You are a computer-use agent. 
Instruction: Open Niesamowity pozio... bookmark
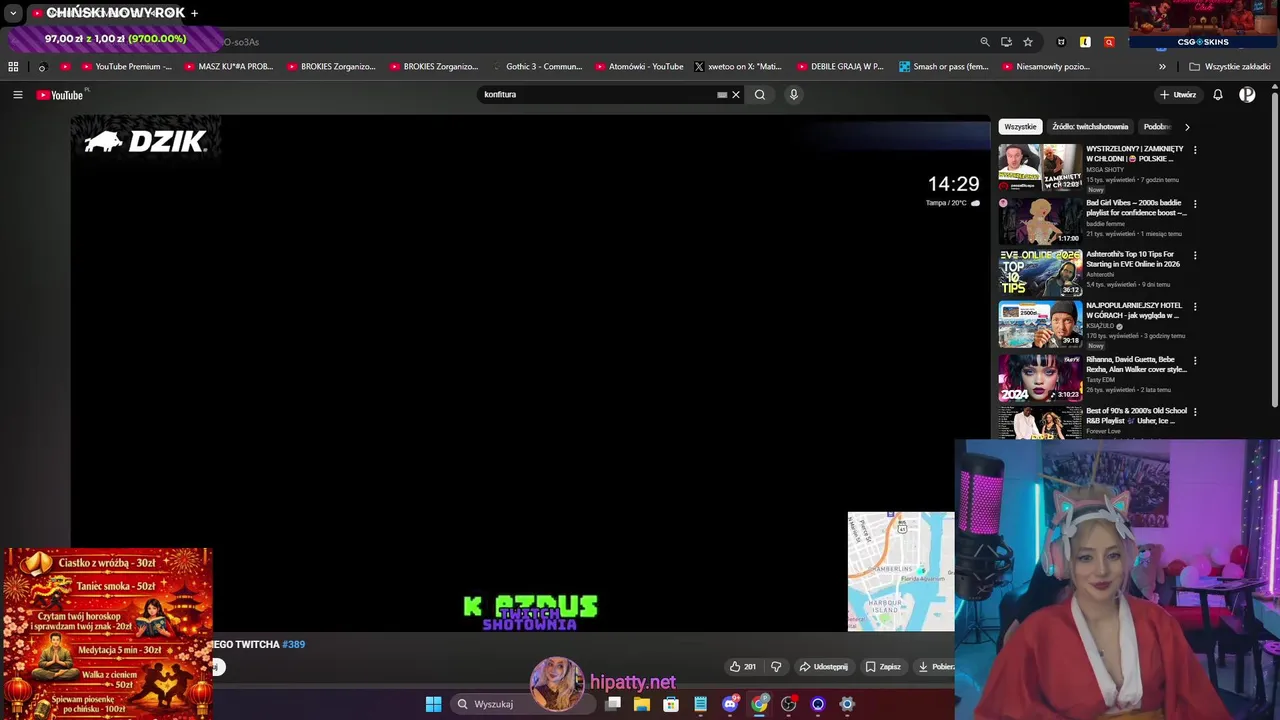(1045, 67)
